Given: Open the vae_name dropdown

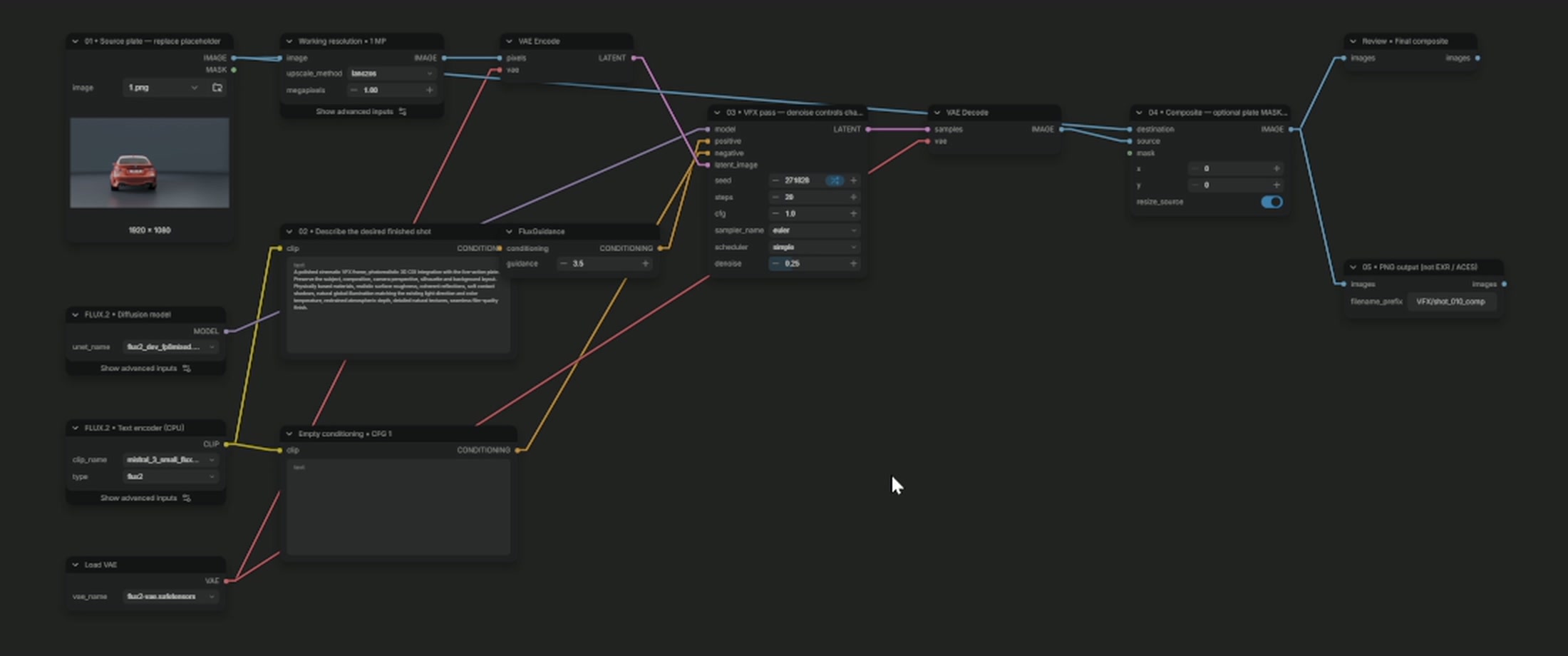Looking at the screenshot, I should [170, 596].
